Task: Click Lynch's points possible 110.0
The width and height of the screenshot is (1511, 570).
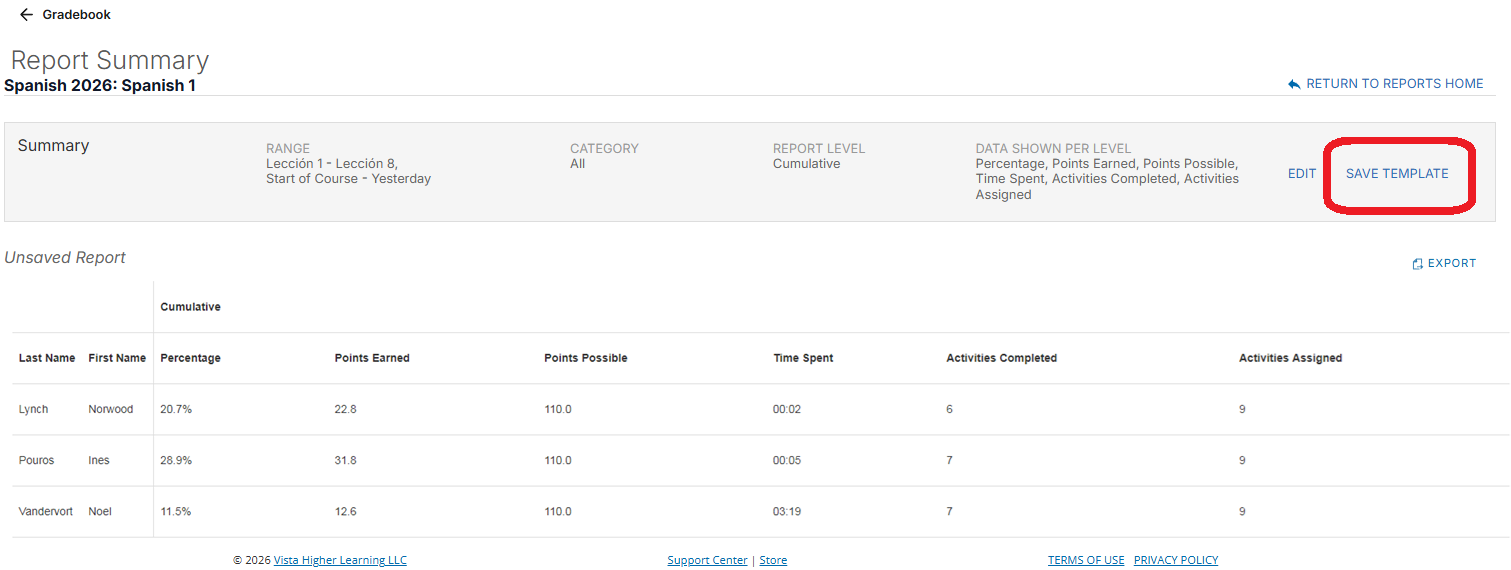Action: point(558,410)
